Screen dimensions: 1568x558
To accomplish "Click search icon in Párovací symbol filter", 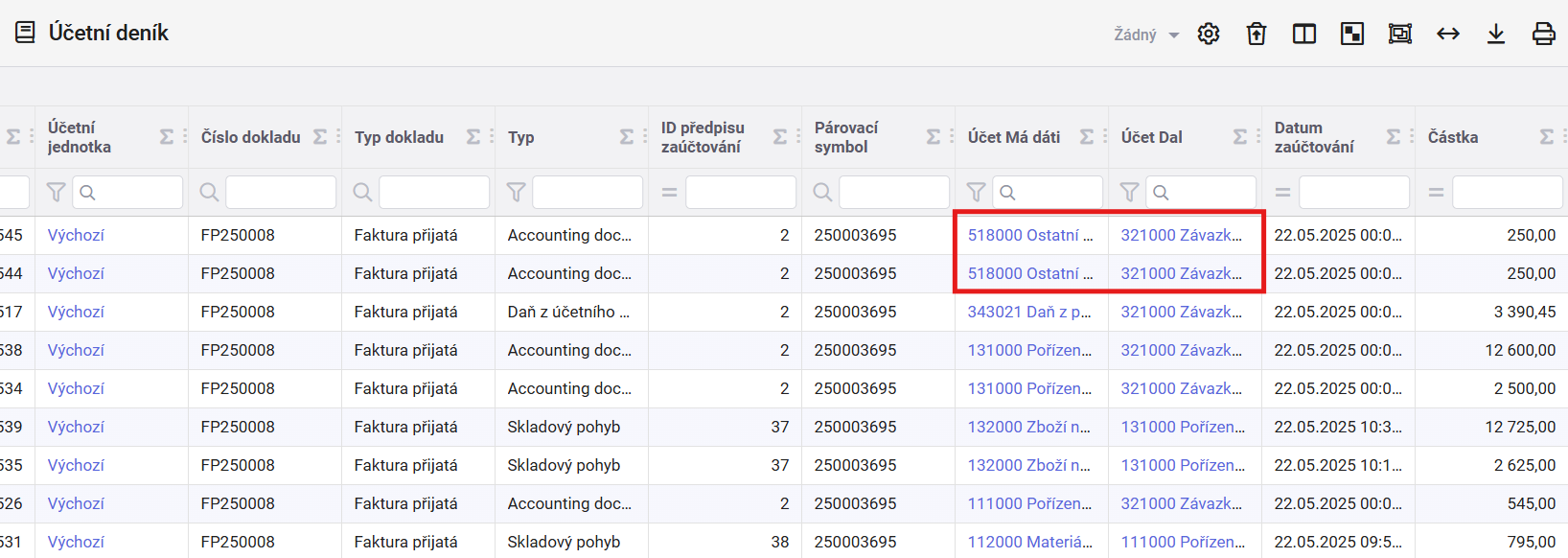I will (x=822, y=193).
